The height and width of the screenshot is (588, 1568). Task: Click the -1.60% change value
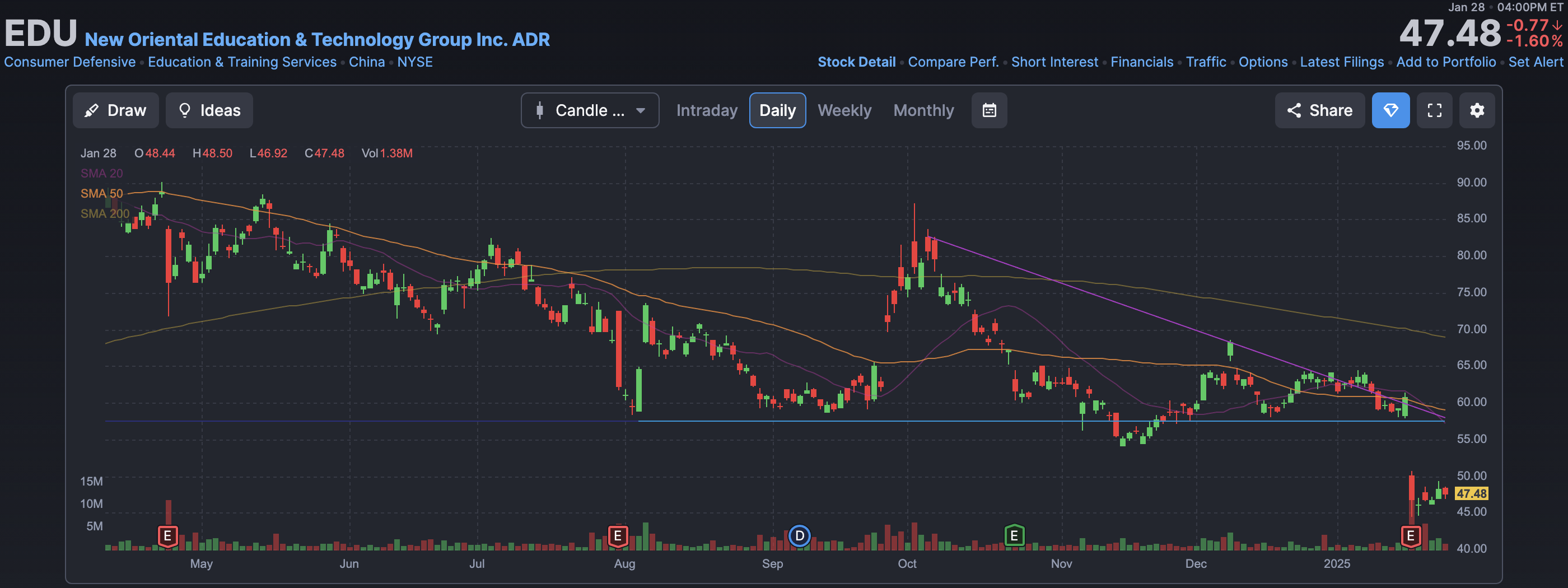(1534, 41)
